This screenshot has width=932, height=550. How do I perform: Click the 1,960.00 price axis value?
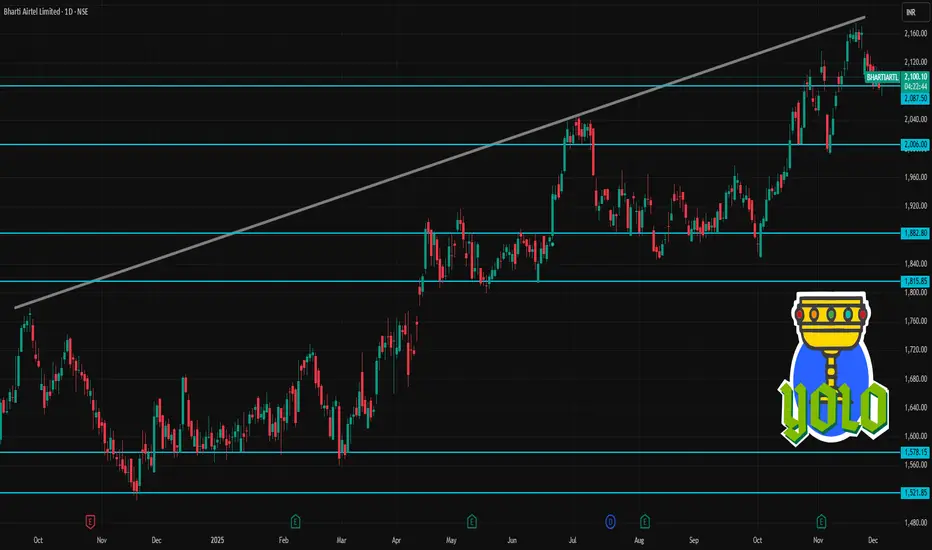pyautogui.click(x=915, y=177)
